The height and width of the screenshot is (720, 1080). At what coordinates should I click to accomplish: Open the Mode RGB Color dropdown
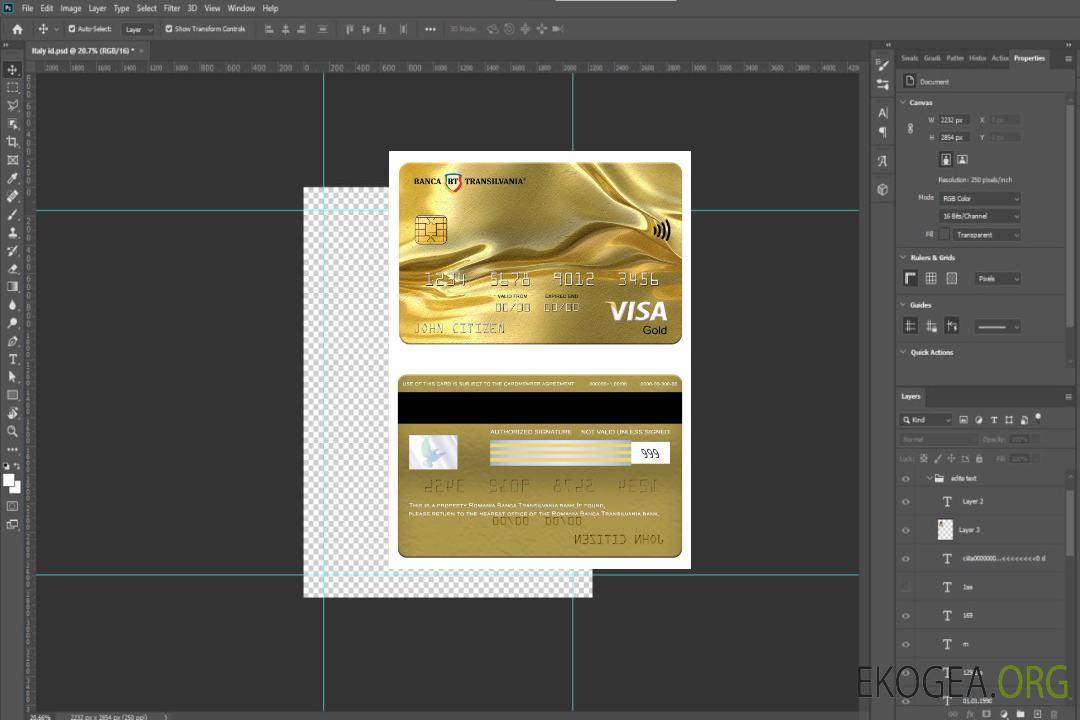pyautogui.click(x=980, y=198)
